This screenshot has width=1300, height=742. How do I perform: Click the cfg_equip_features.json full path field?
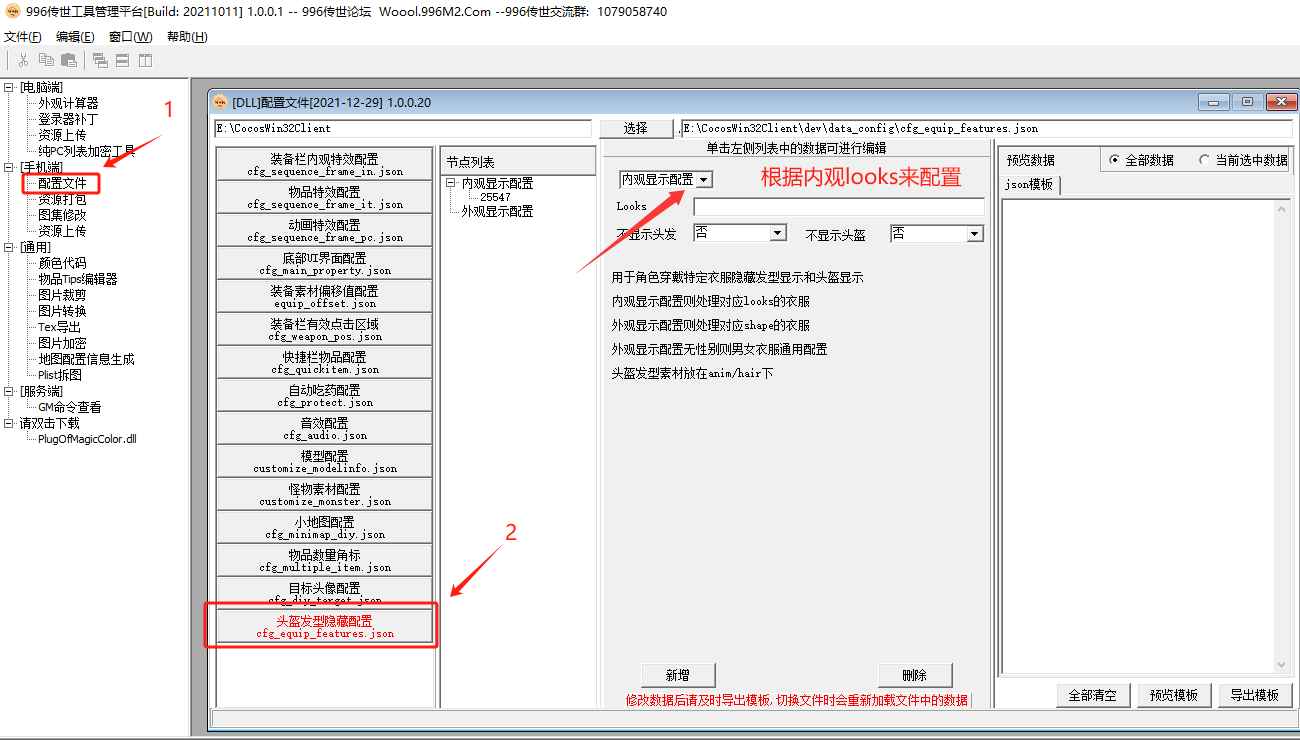986,129
